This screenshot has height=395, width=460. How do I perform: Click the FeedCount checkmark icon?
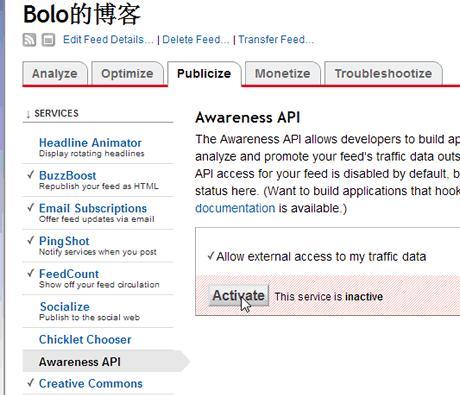pyautogui.click(x=31, y=273)
